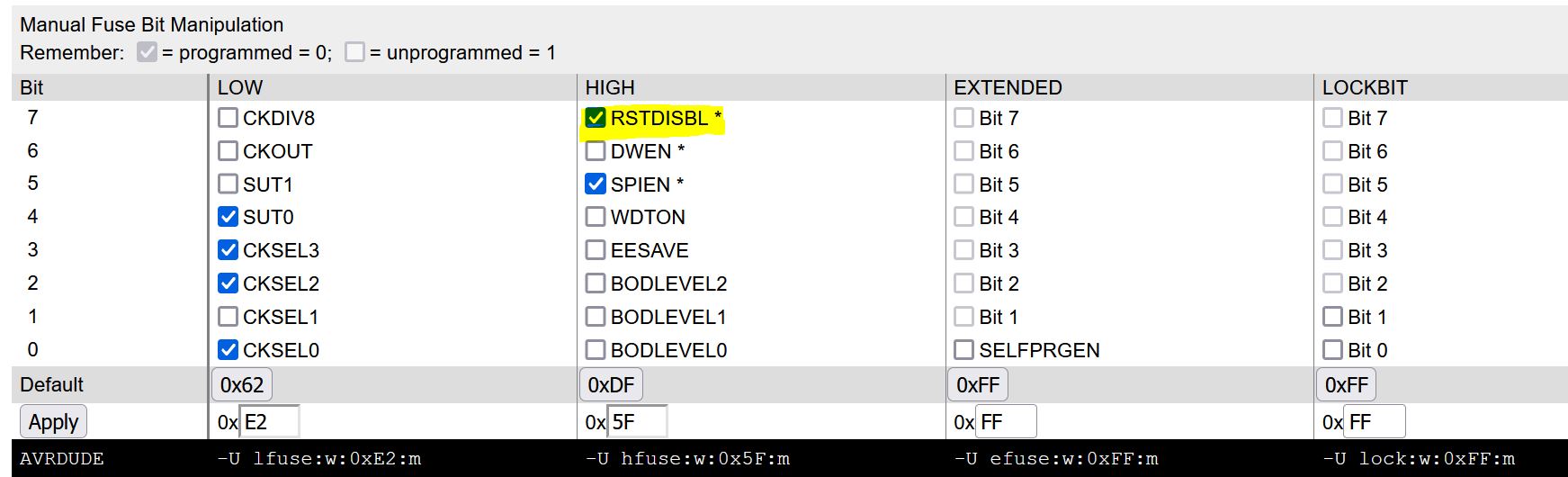
Task: Toggle the SUT1 fuse bit
Action: (228, 184)
